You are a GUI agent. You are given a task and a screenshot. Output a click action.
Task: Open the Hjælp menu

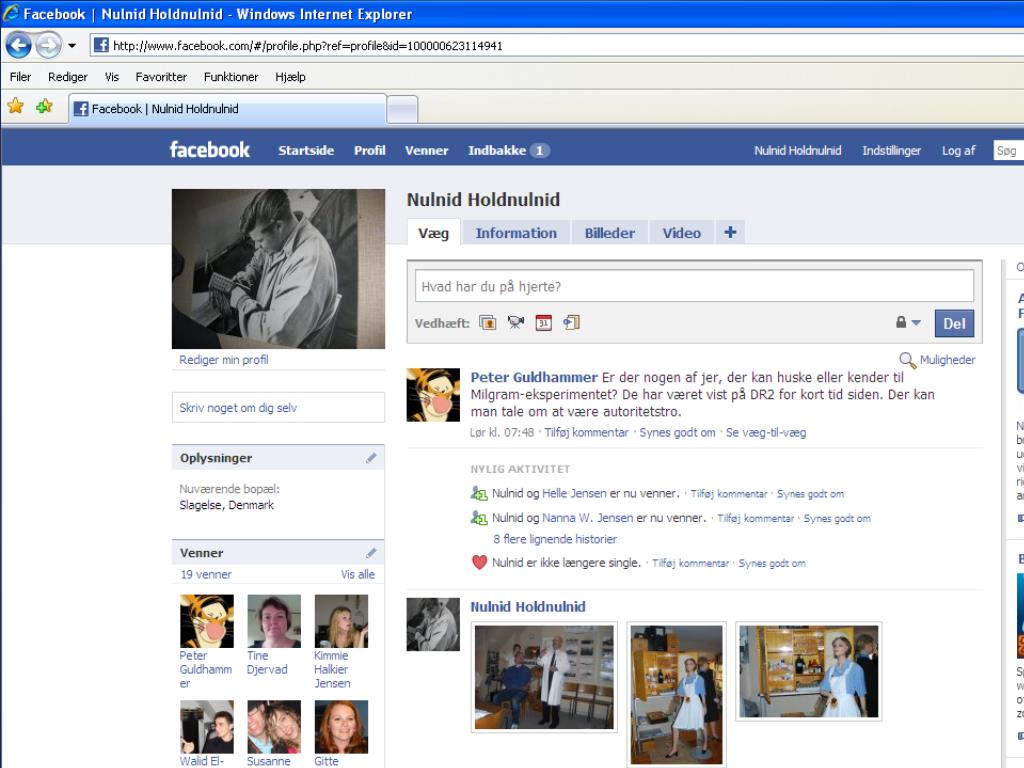coord(290,77)
